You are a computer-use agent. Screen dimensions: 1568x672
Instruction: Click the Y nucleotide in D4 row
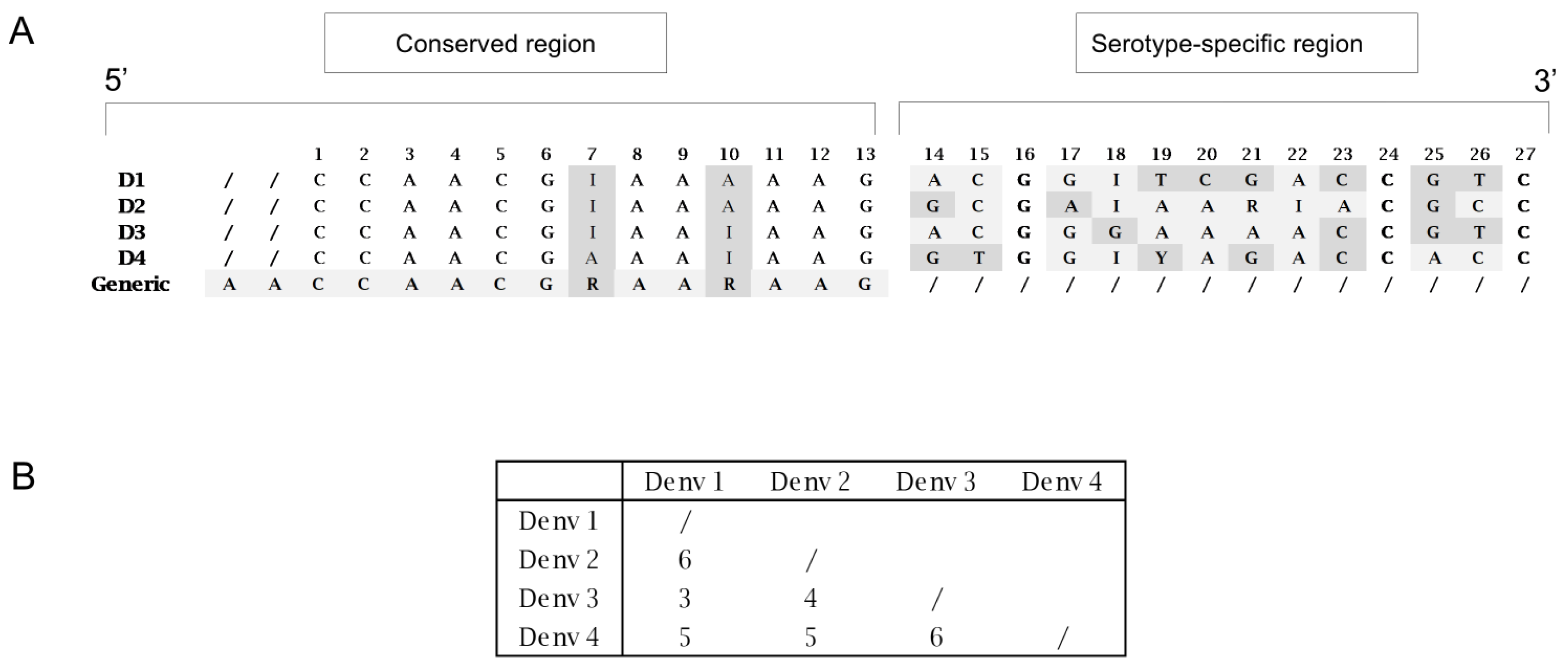(x=1161, y=258)
